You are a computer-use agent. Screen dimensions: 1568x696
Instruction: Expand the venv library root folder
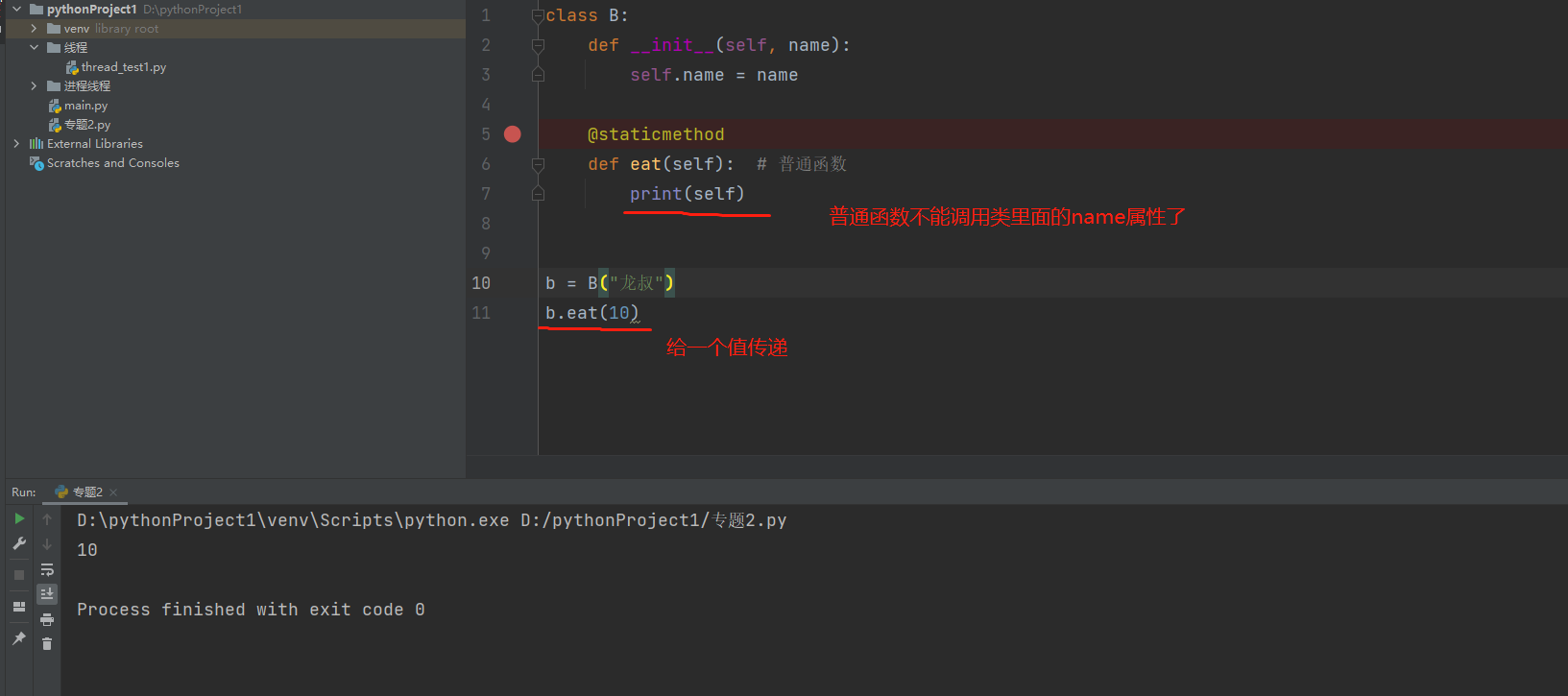(x=34, y=29)
